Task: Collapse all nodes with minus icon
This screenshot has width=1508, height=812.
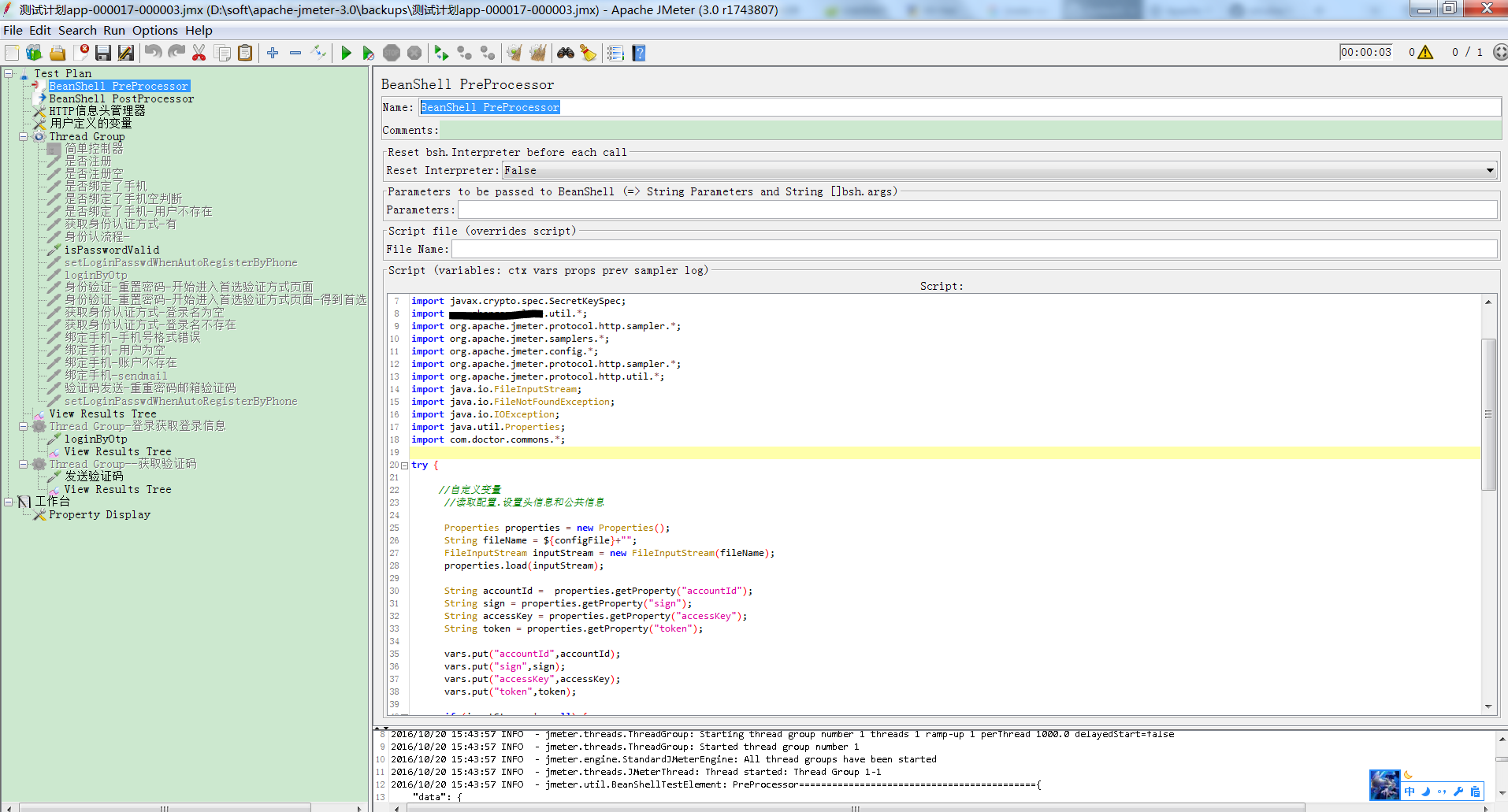Action: coord(295,53)
